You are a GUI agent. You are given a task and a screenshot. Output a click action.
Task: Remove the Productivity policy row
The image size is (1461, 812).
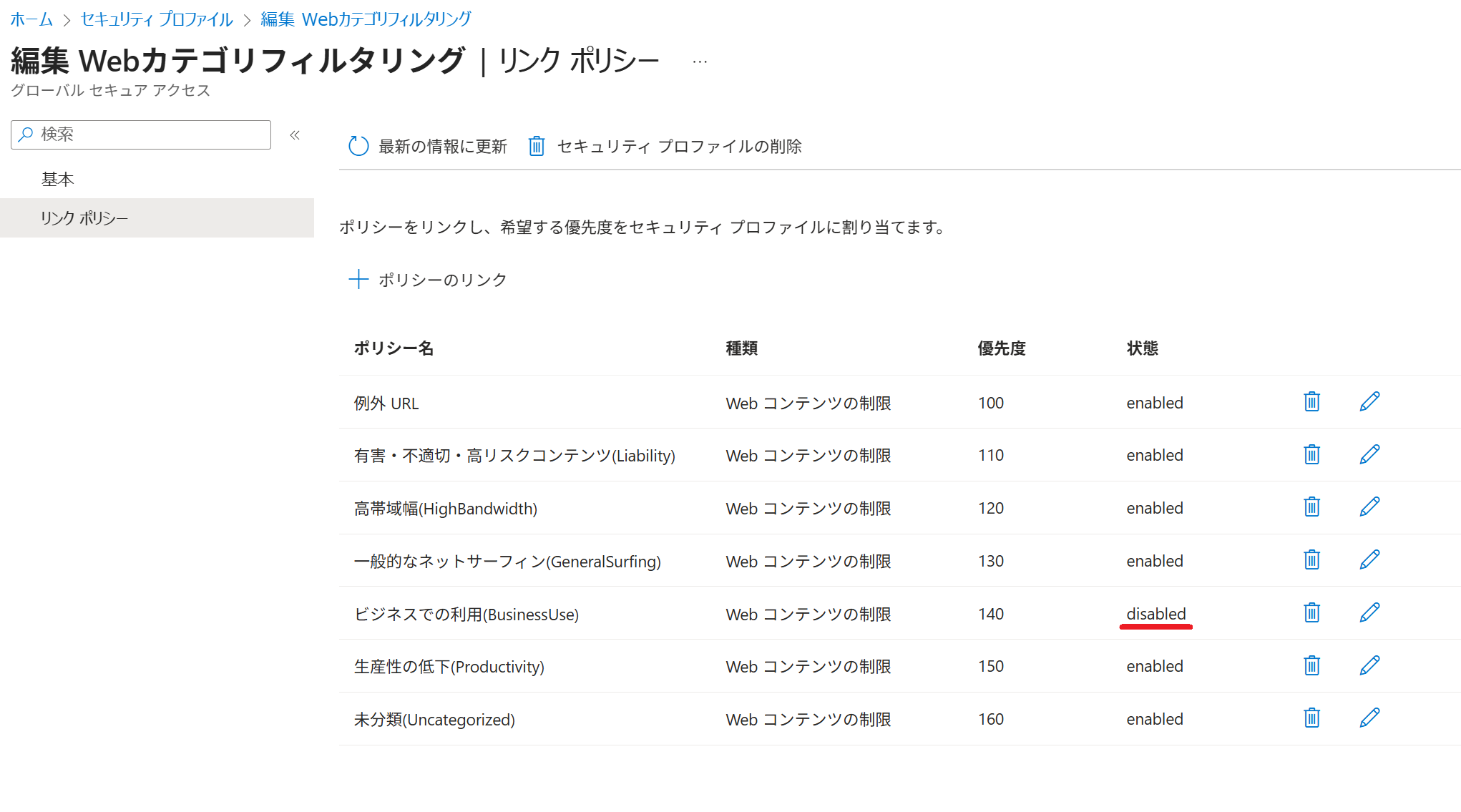pyautogui.click(x=1311, y=666)
